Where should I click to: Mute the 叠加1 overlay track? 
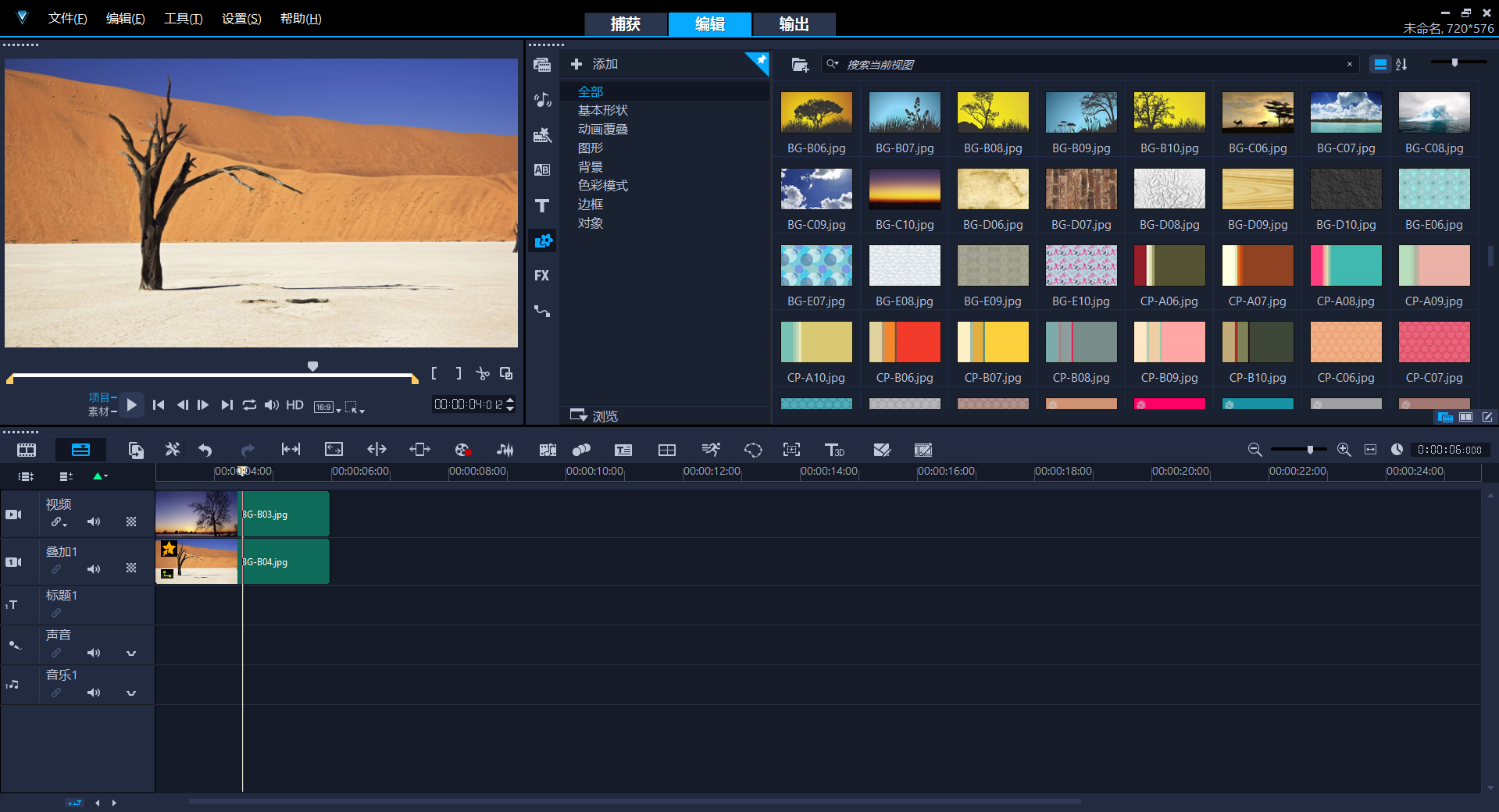[94, 569]
